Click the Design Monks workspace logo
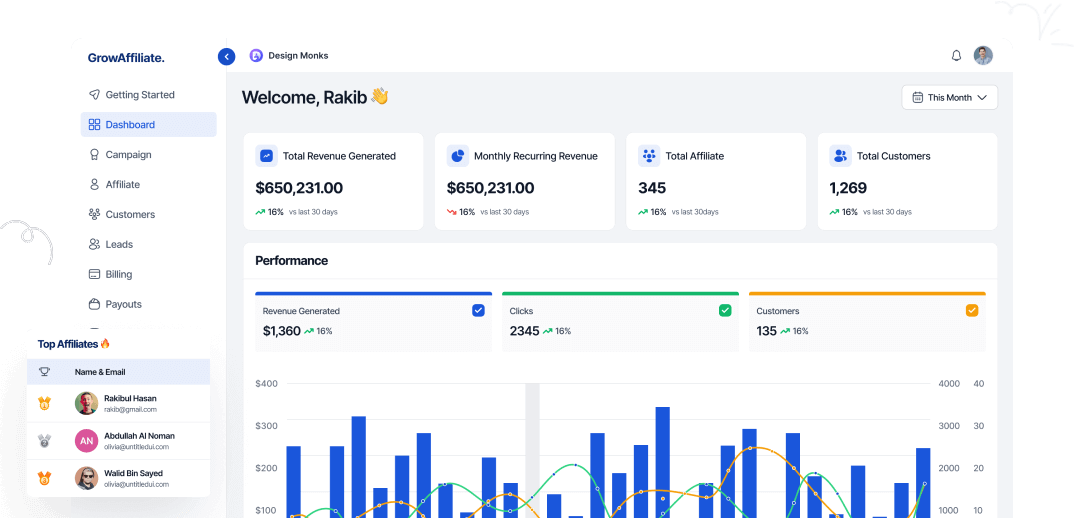Image resolution: width=1076 pixels, height=518 pixels. click(256, 56)
